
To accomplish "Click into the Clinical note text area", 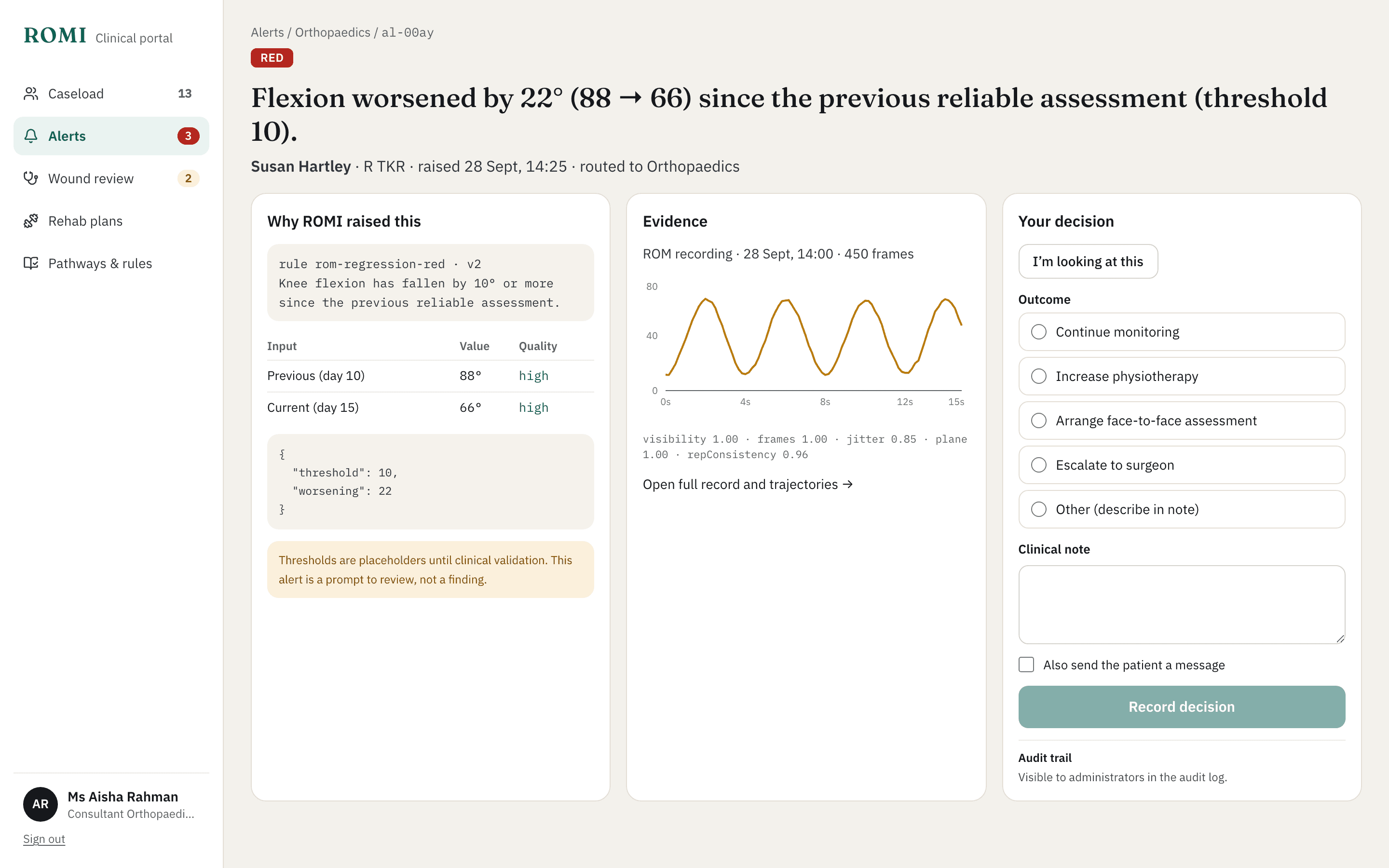I will click(x=1181, y=605).
